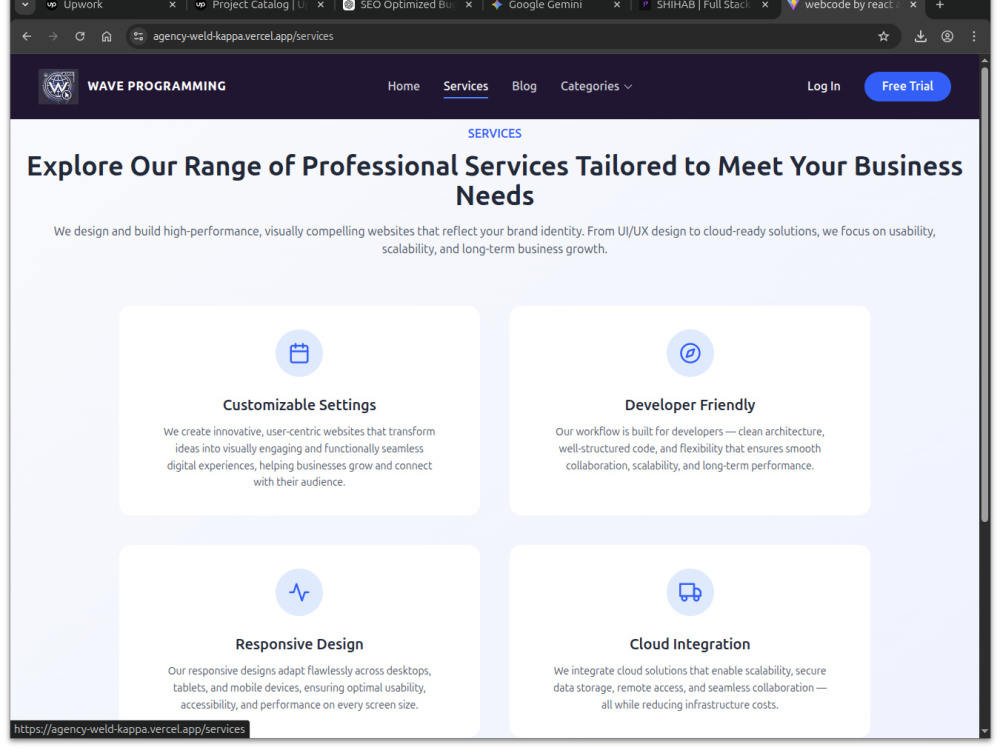1000x750 pixels.
Task: Click the WAVE PROGRAMMING brand text
Action: (x=156, y=86)
